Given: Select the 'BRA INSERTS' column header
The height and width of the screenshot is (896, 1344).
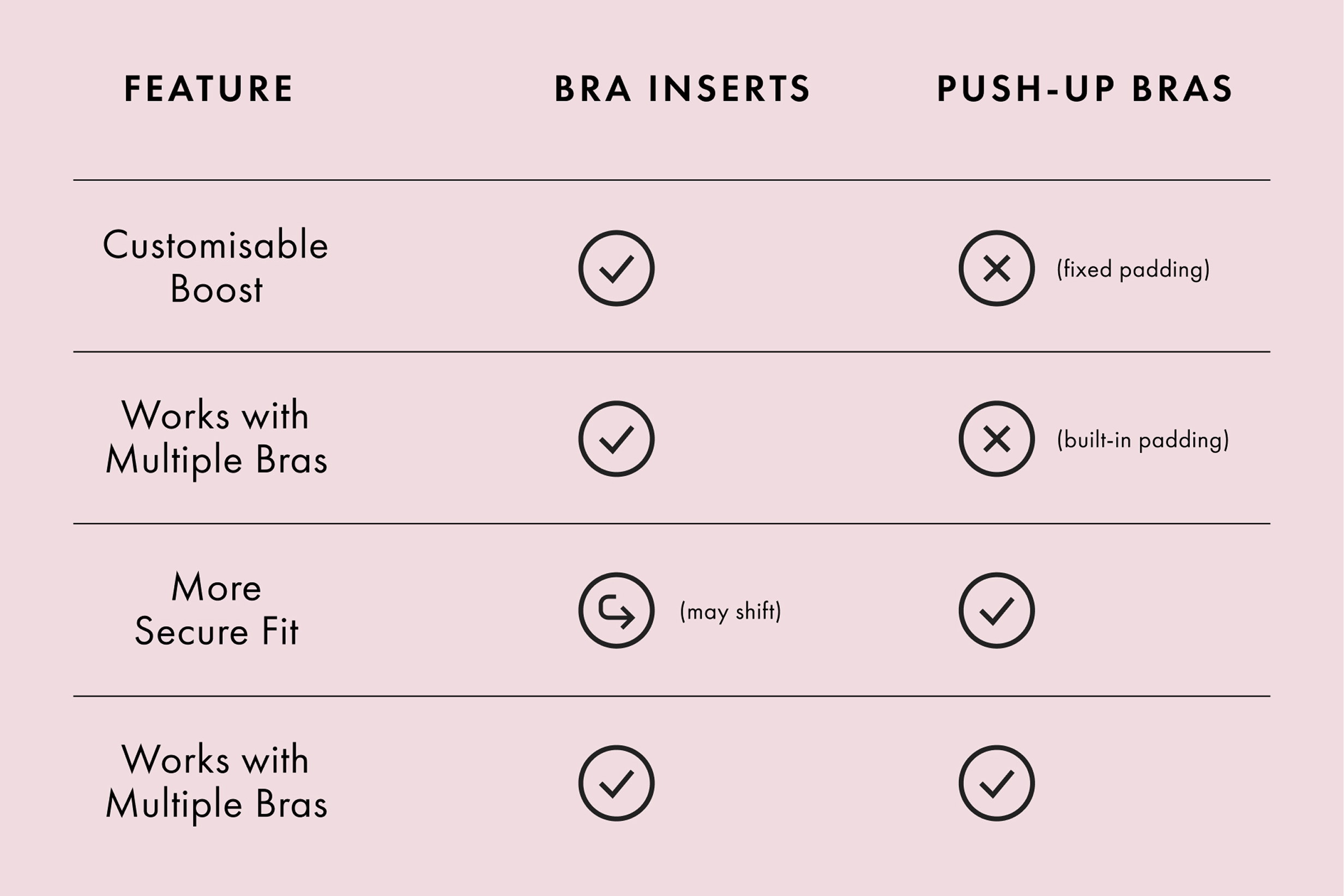Looking at the screenshot, I should click(683, 89).
